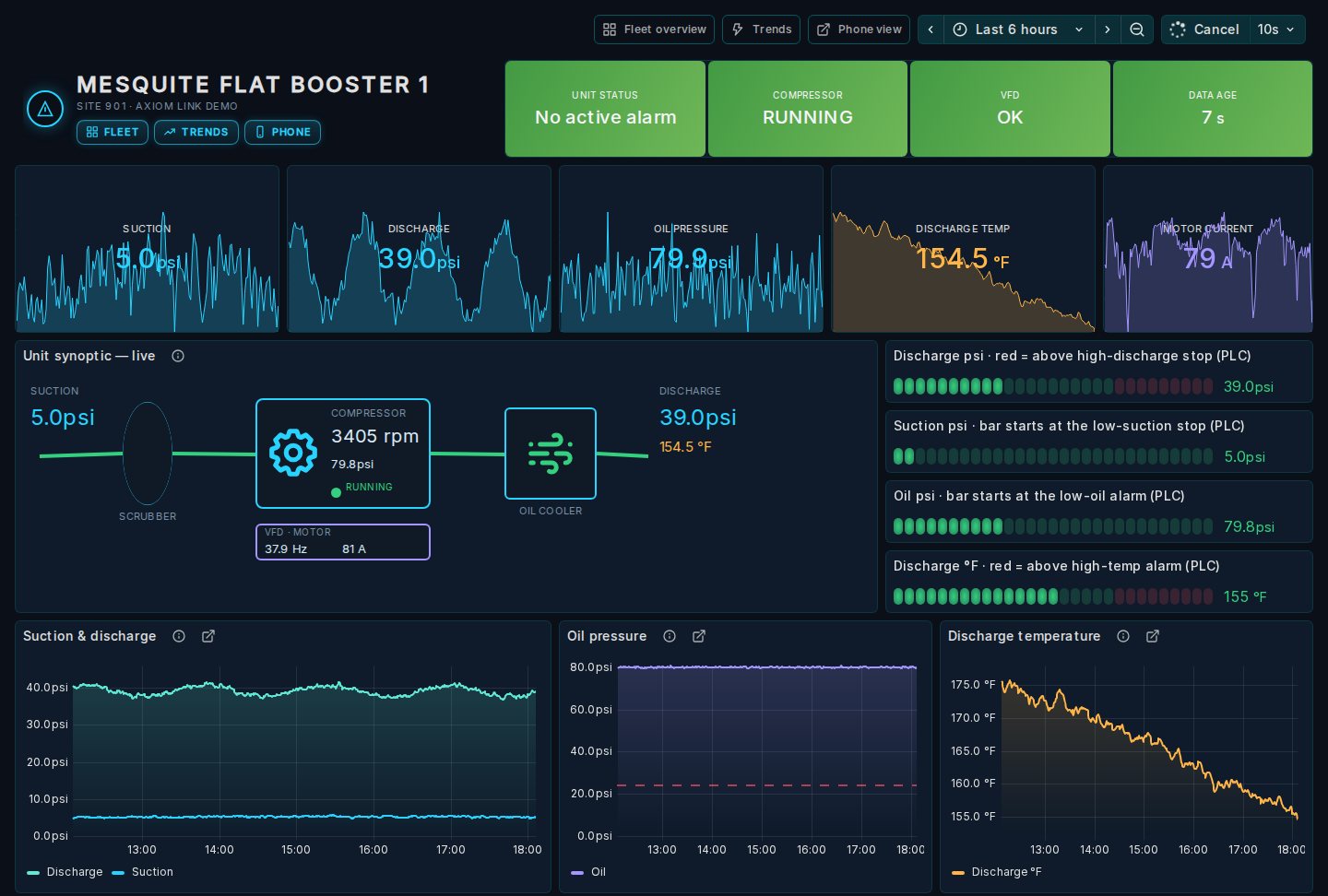Click the 37.9 Hz VFD value
1328x896 pixels.
point(286,548)
